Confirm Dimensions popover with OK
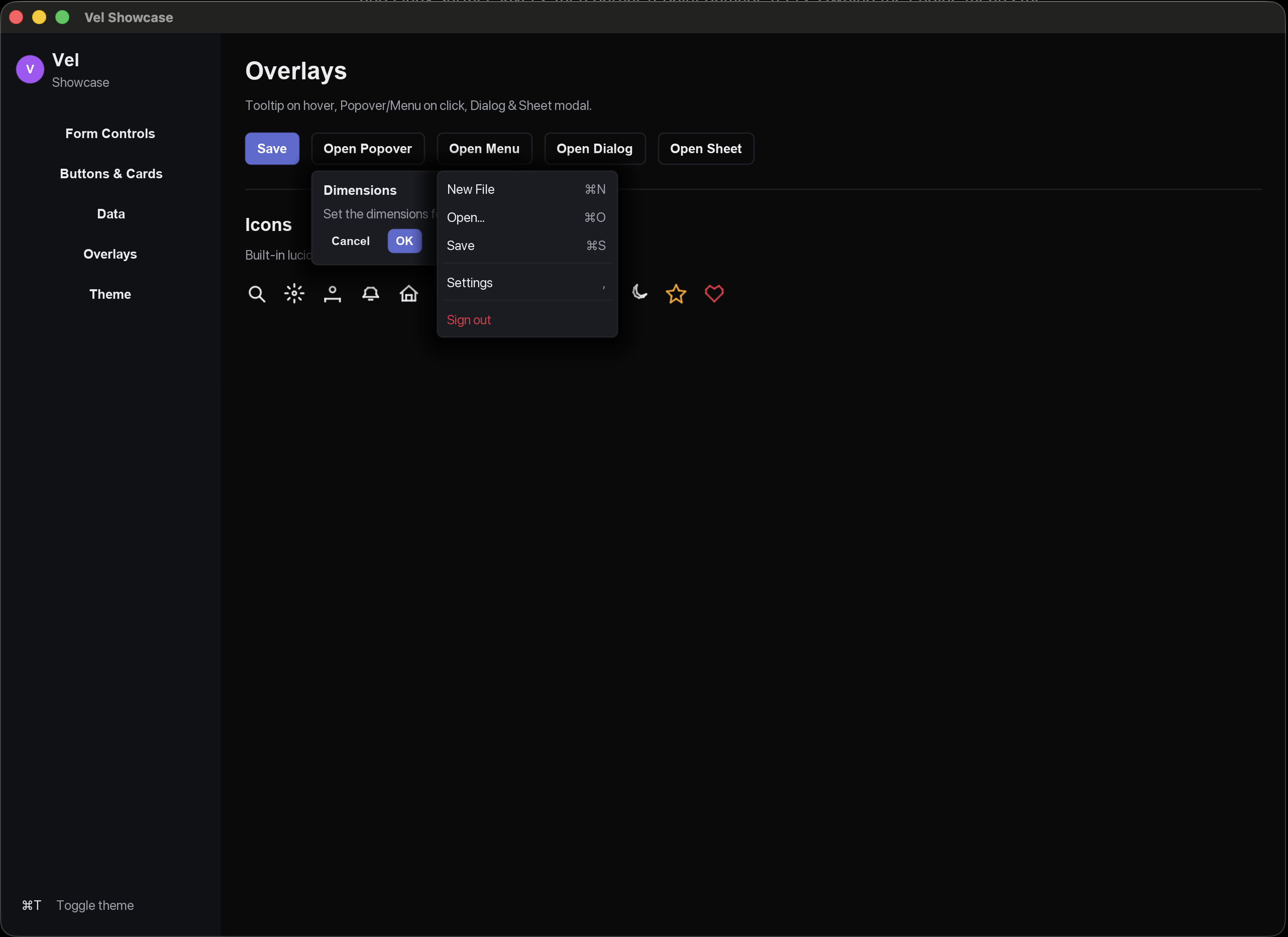Viewport: 1288px width, 937px height. click(x=404, y=241)
